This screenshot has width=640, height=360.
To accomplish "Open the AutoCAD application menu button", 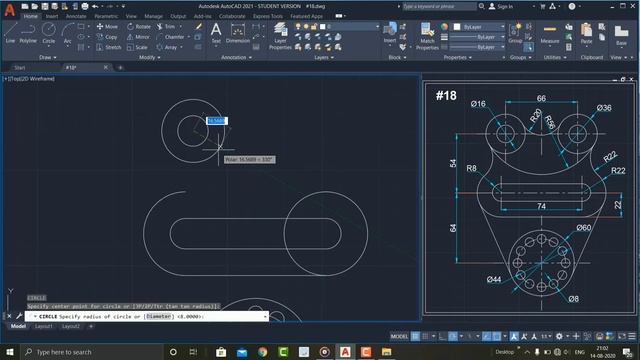I will coord(9,10).
